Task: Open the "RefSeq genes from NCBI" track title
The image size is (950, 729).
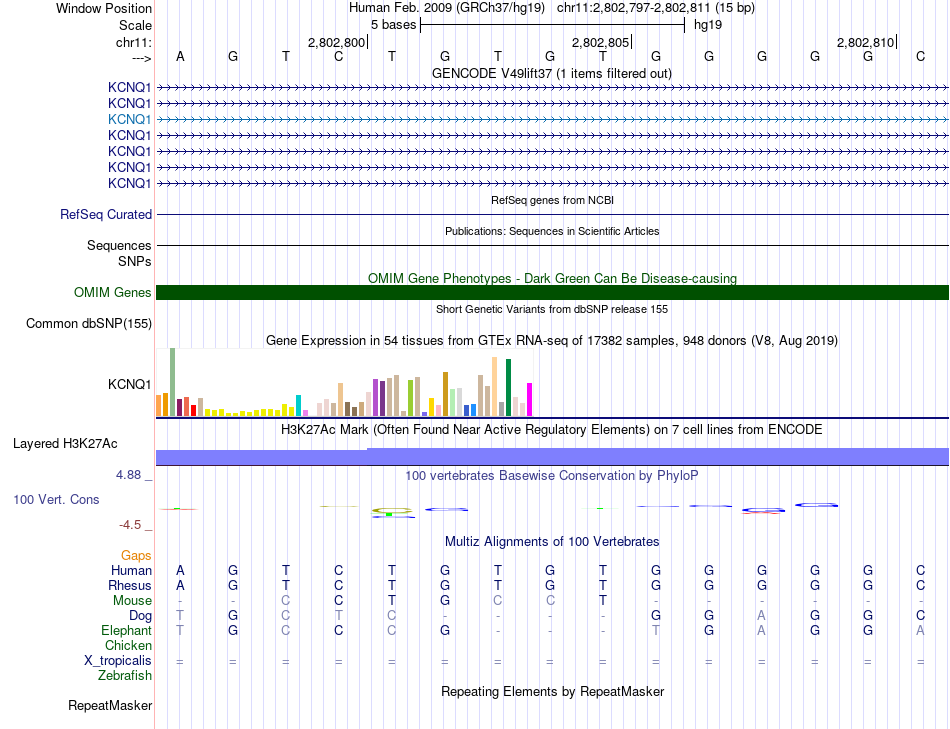Action: pos(552,200)
